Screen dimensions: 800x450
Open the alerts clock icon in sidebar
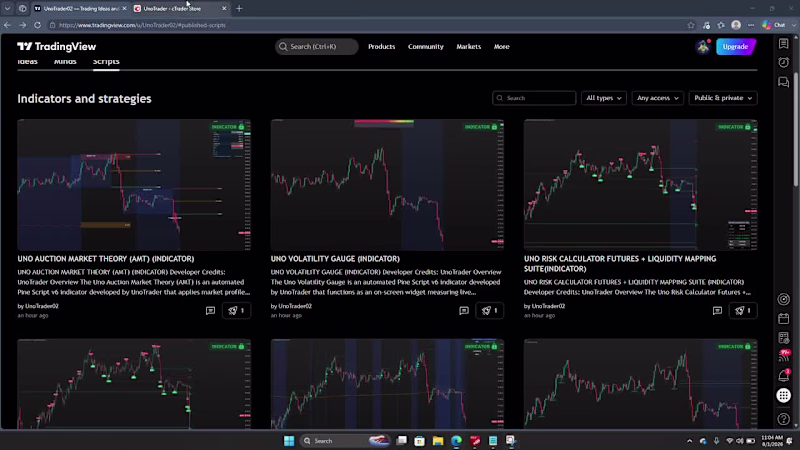pyautogui.click(x=784, y=62)
